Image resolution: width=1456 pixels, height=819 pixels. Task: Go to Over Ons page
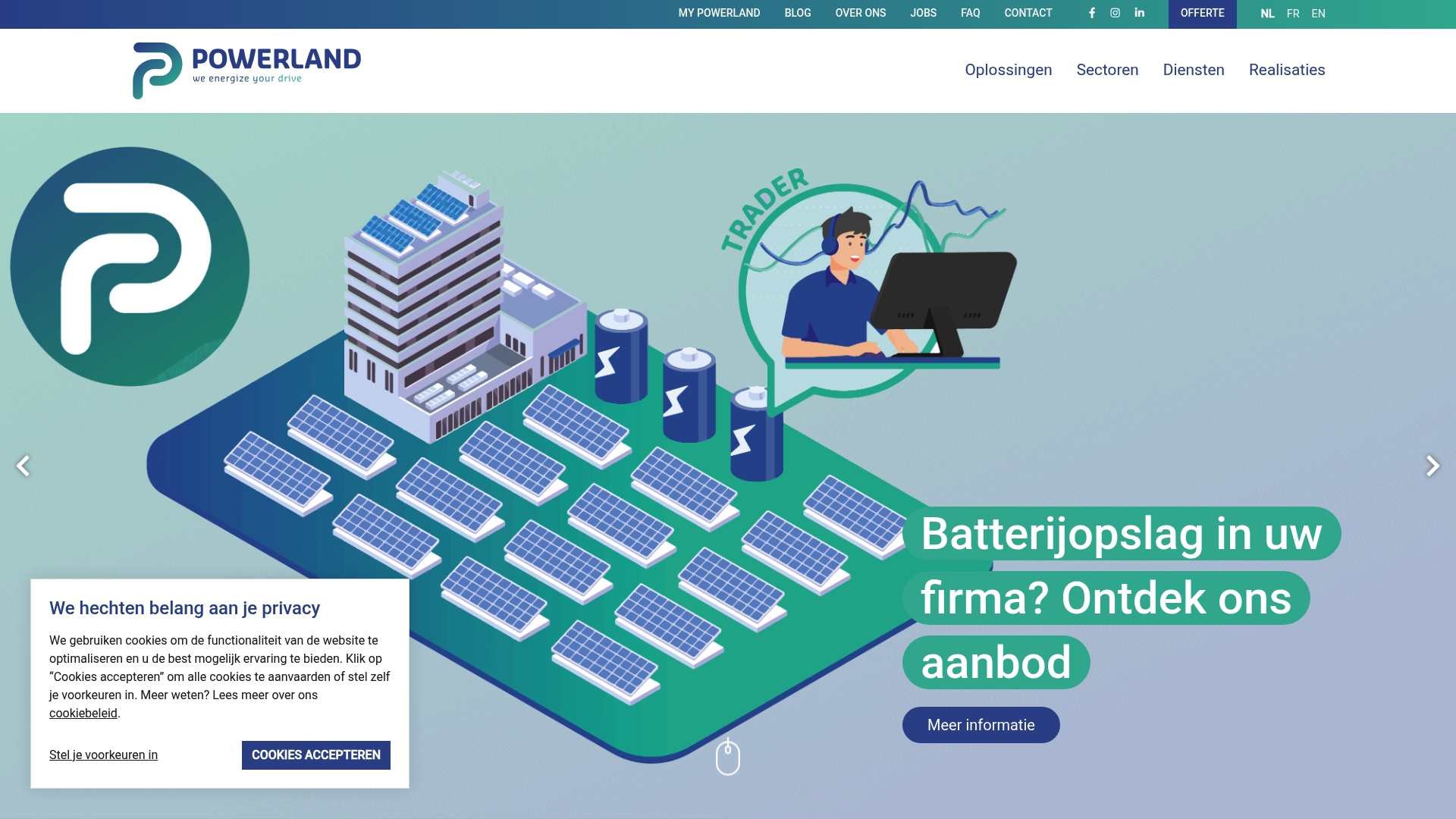861,13
